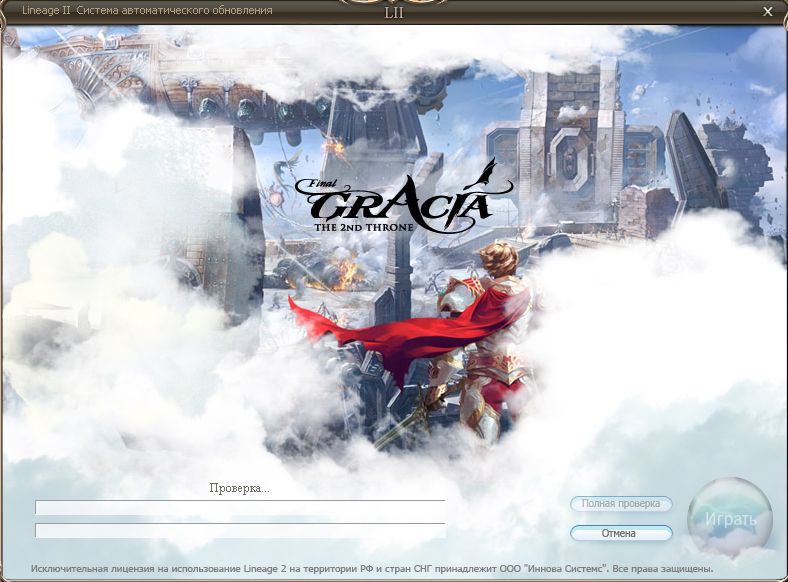Click the upper progress bar under Проверка
This screenshot has width=788, height=582.
click(240, 508)
